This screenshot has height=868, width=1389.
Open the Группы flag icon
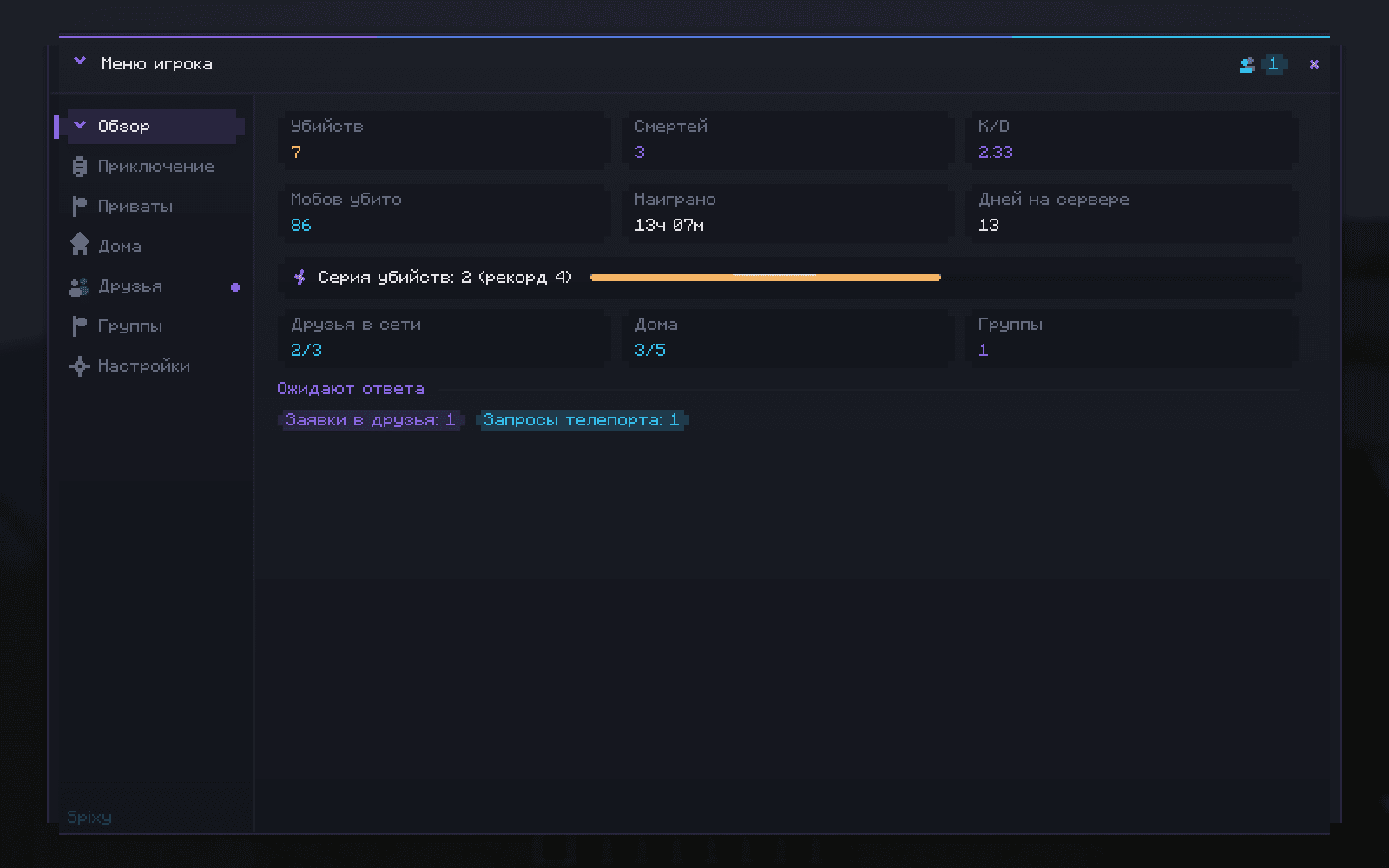pyautogui.click(x=79, y=325)
